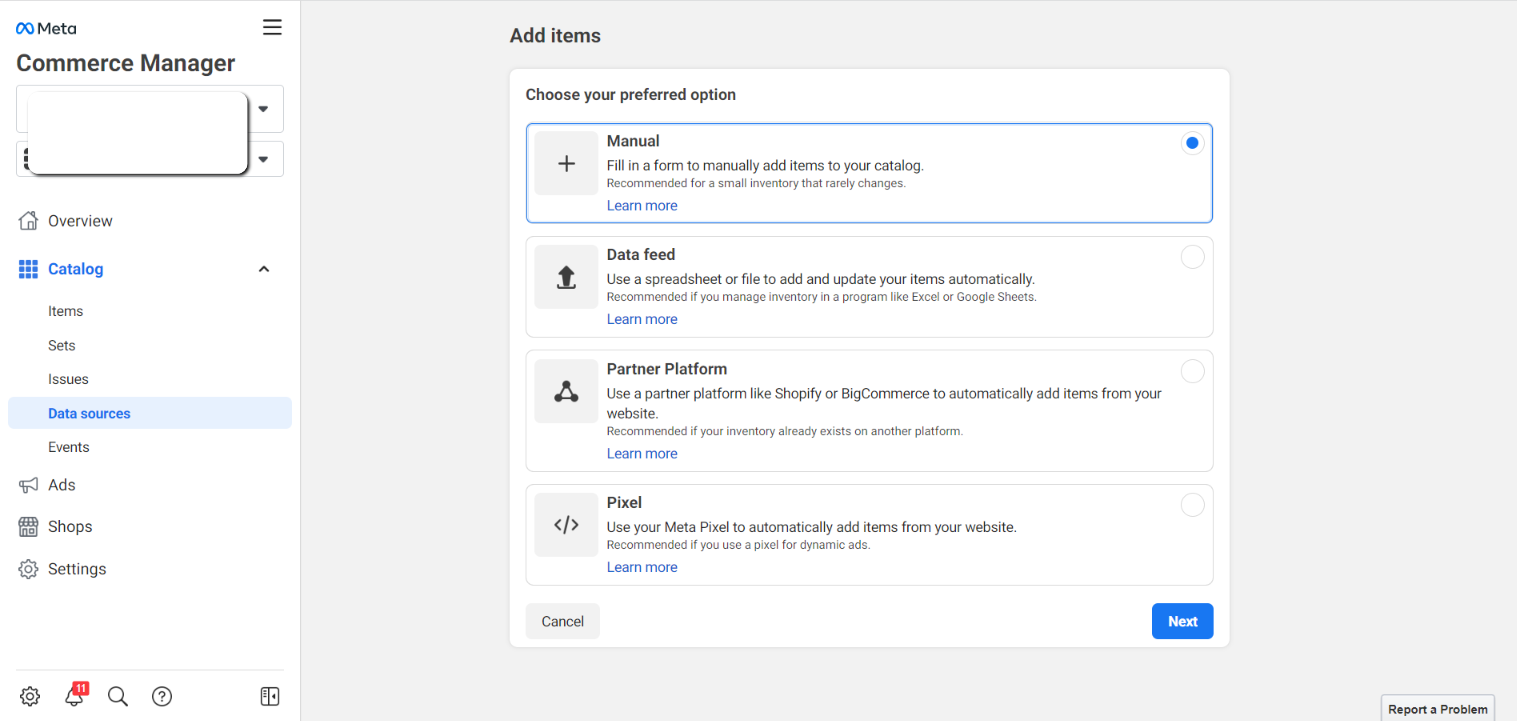Screen dimensions: 1517x721
Task: Click Learn more under Data feed
Action: coord(642,319)
